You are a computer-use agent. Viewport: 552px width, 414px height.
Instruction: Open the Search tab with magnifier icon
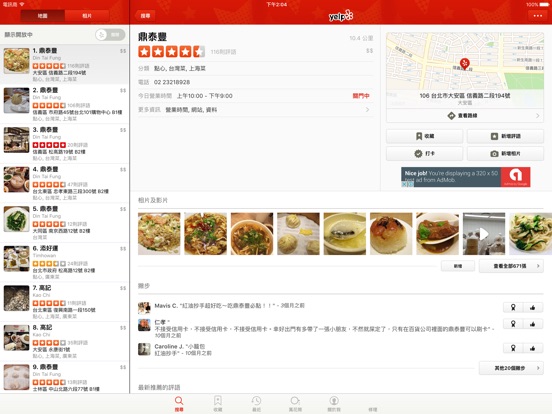coord(179,403)
